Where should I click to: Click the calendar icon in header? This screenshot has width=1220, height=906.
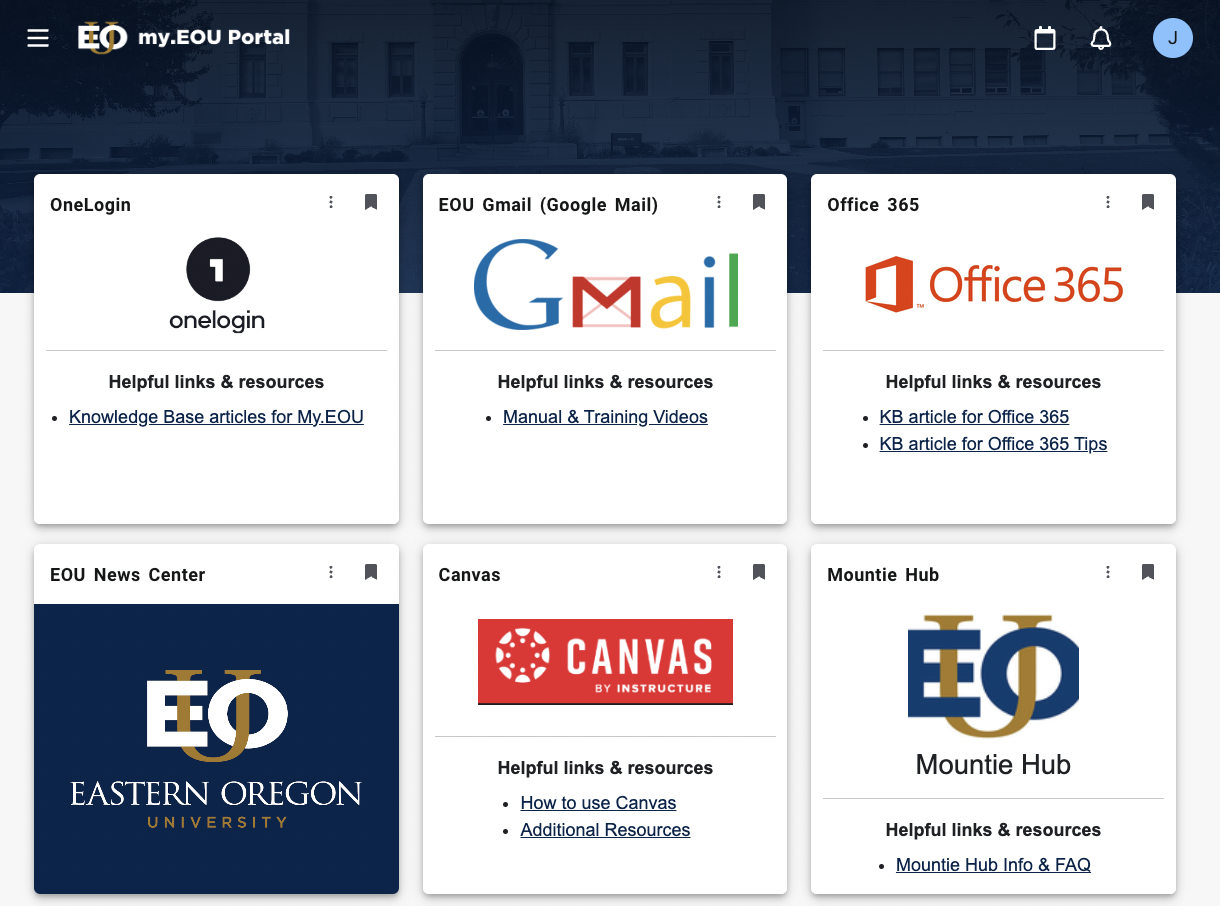pos(1044,39)
